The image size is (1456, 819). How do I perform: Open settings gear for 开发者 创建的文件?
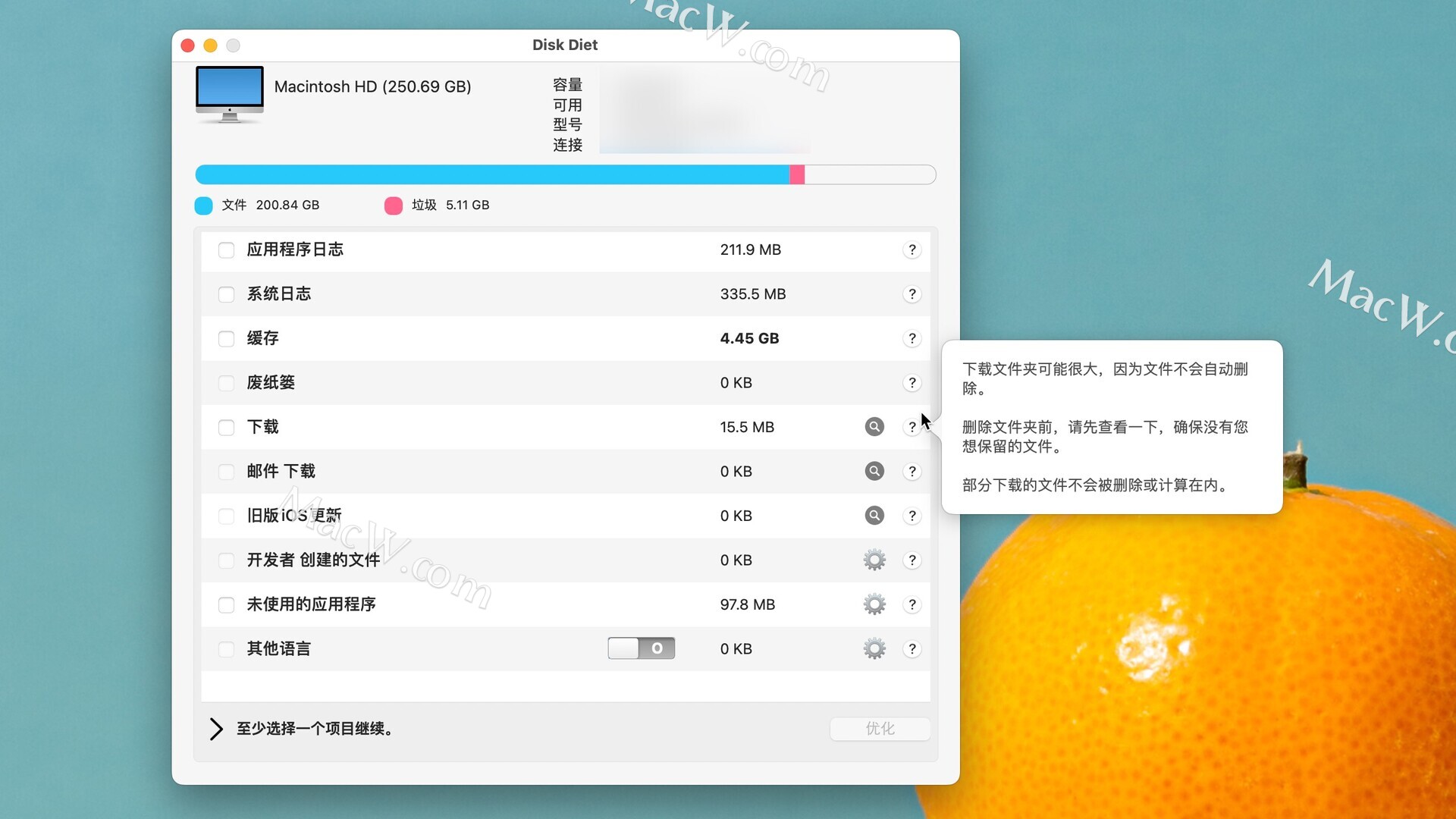874,560
